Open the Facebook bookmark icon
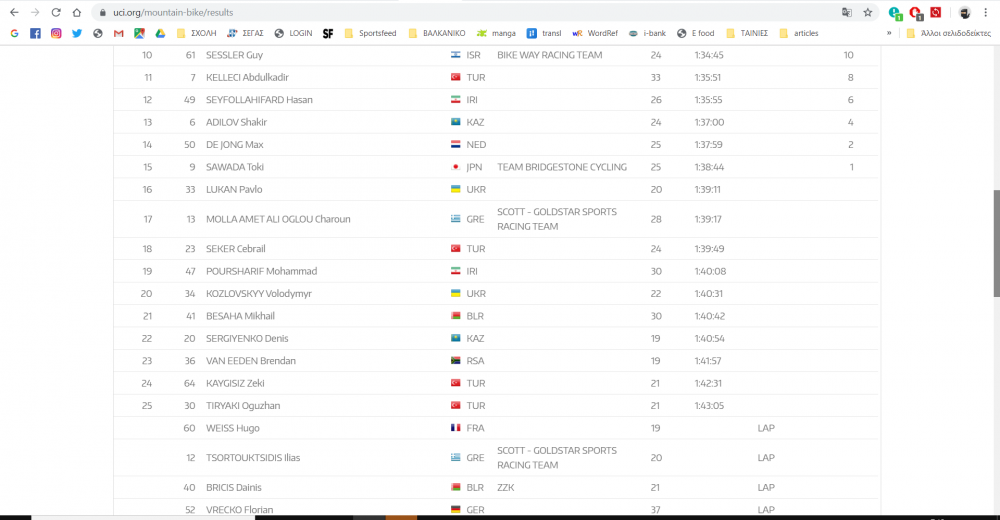Image resolution: width=1000 pixels, height=520 pixels. tap(35, 33)
